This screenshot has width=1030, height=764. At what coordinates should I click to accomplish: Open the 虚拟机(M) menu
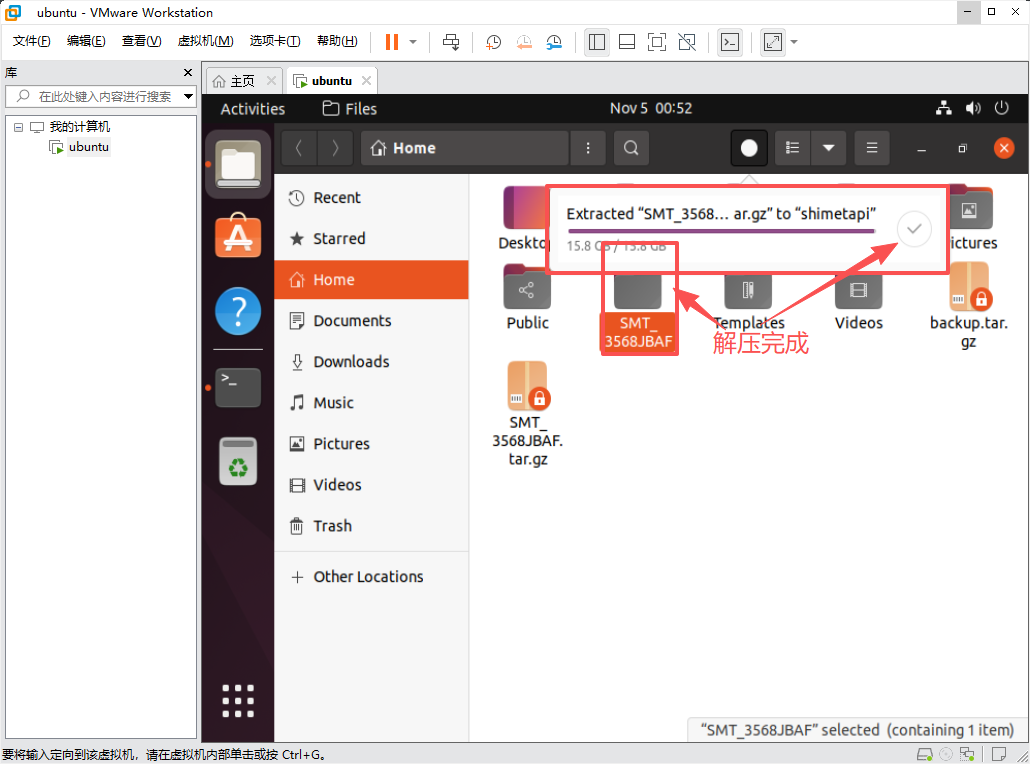coord(205,41)
